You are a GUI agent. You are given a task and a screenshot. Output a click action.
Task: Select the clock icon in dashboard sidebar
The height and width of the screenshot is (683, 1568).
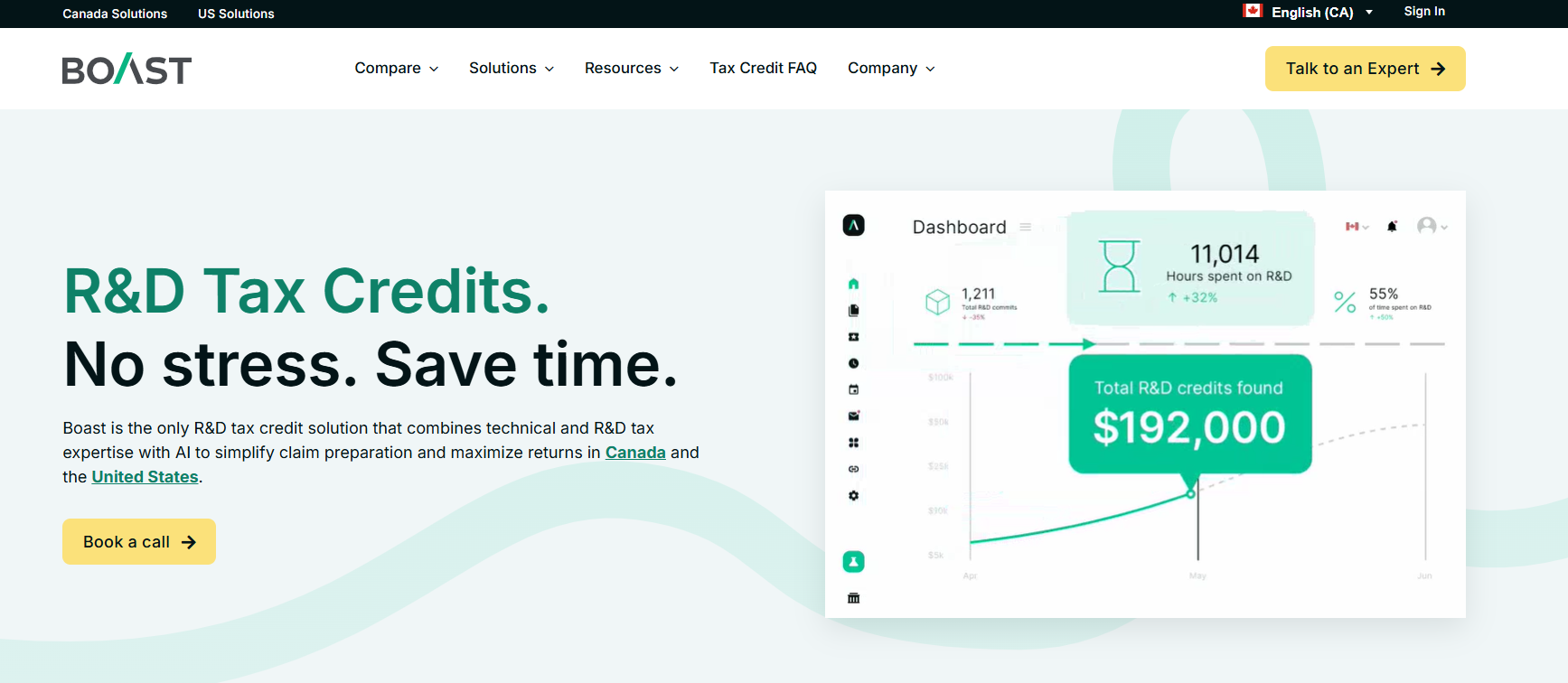(x=853, y=363)
